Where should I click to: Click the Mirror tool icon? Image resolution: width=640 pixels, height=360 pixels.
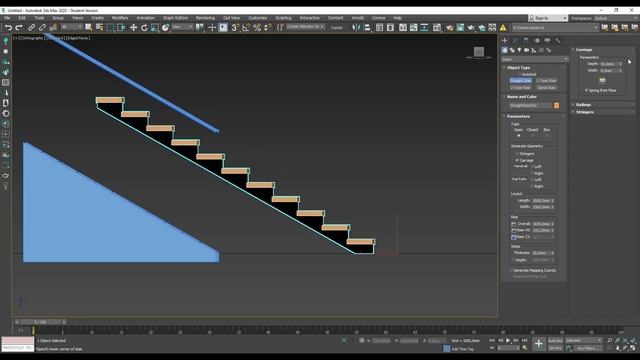pyautogui.click(x=356, y=28)
